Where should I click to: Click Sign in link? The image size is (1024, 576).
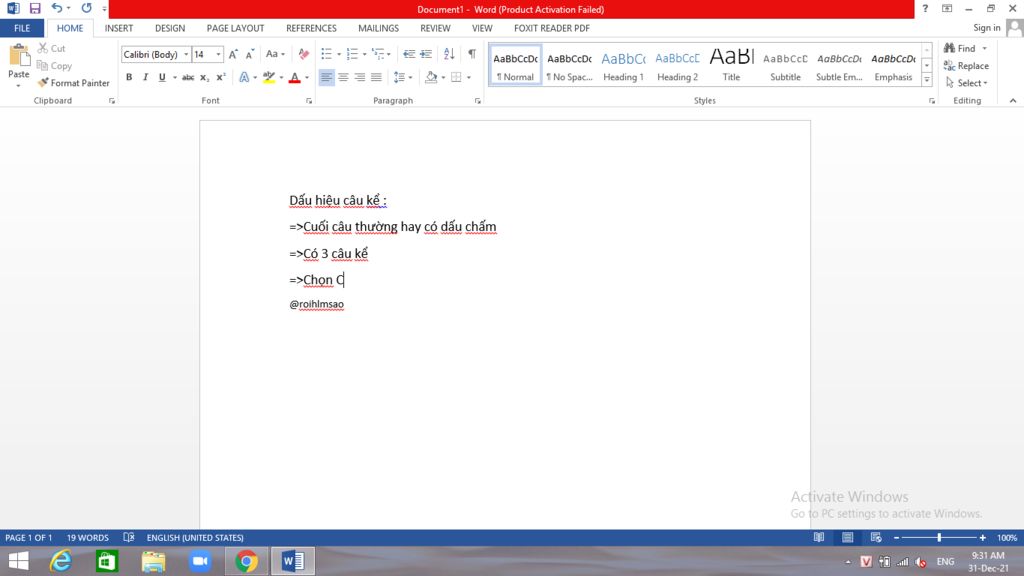(x=986, y=27)
